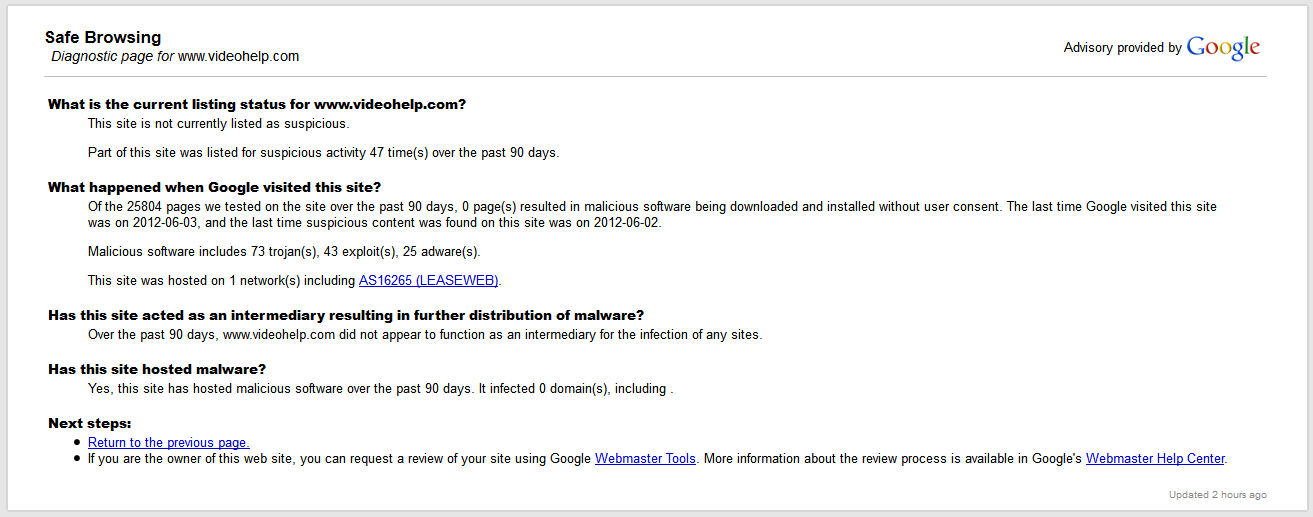
Task: Click Return to the previous page link
Action: tap(168, 442)
